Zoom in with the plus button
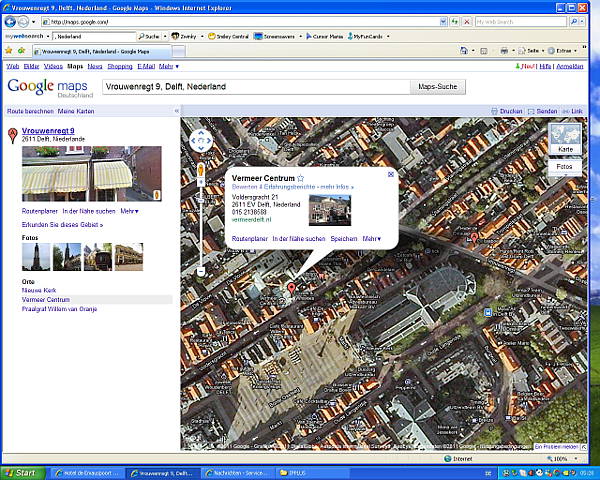600x480 pixels. [x=201, y=183]
